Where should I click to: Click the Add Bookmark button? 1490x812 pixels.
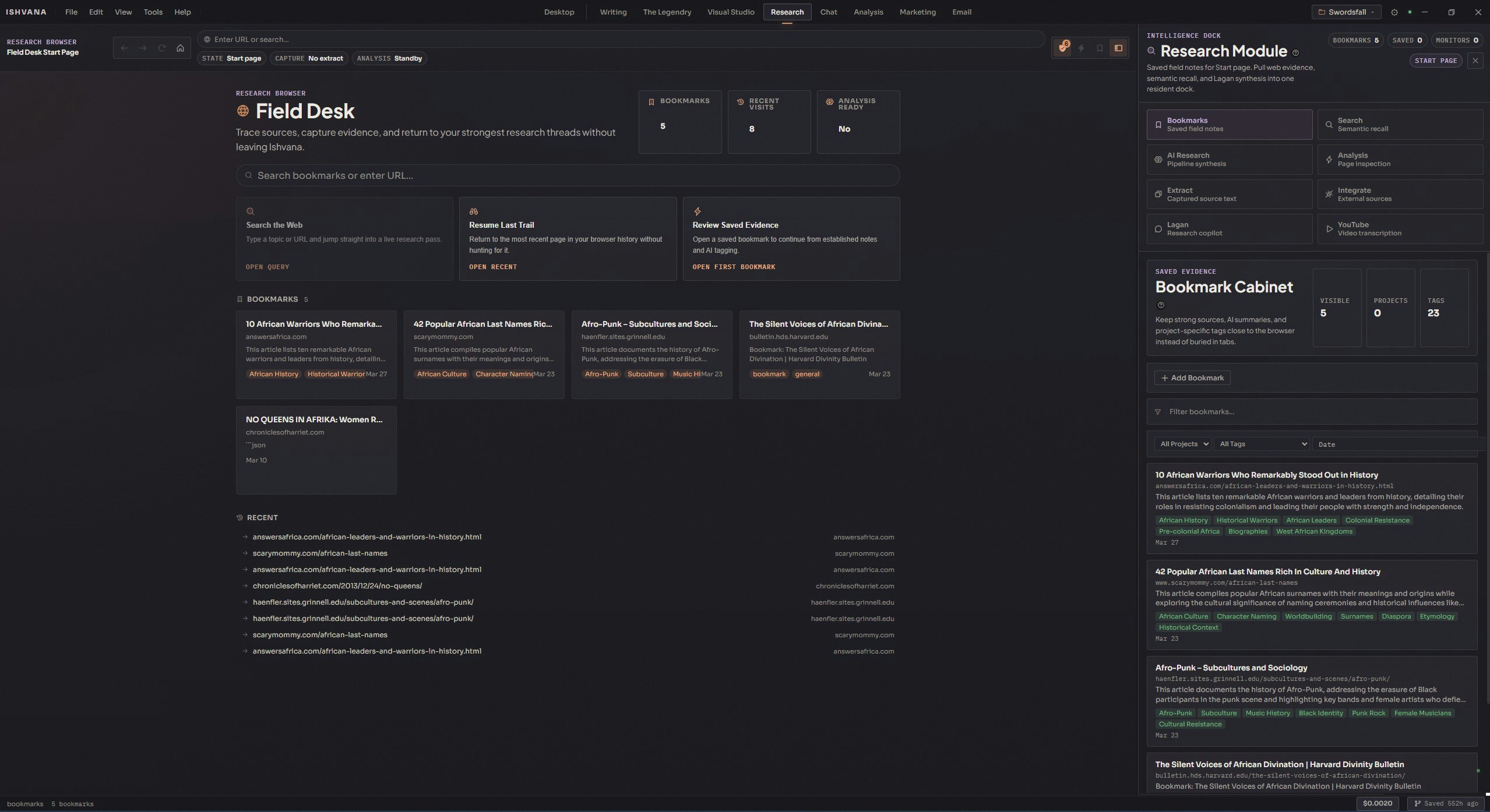point(1192,378)
